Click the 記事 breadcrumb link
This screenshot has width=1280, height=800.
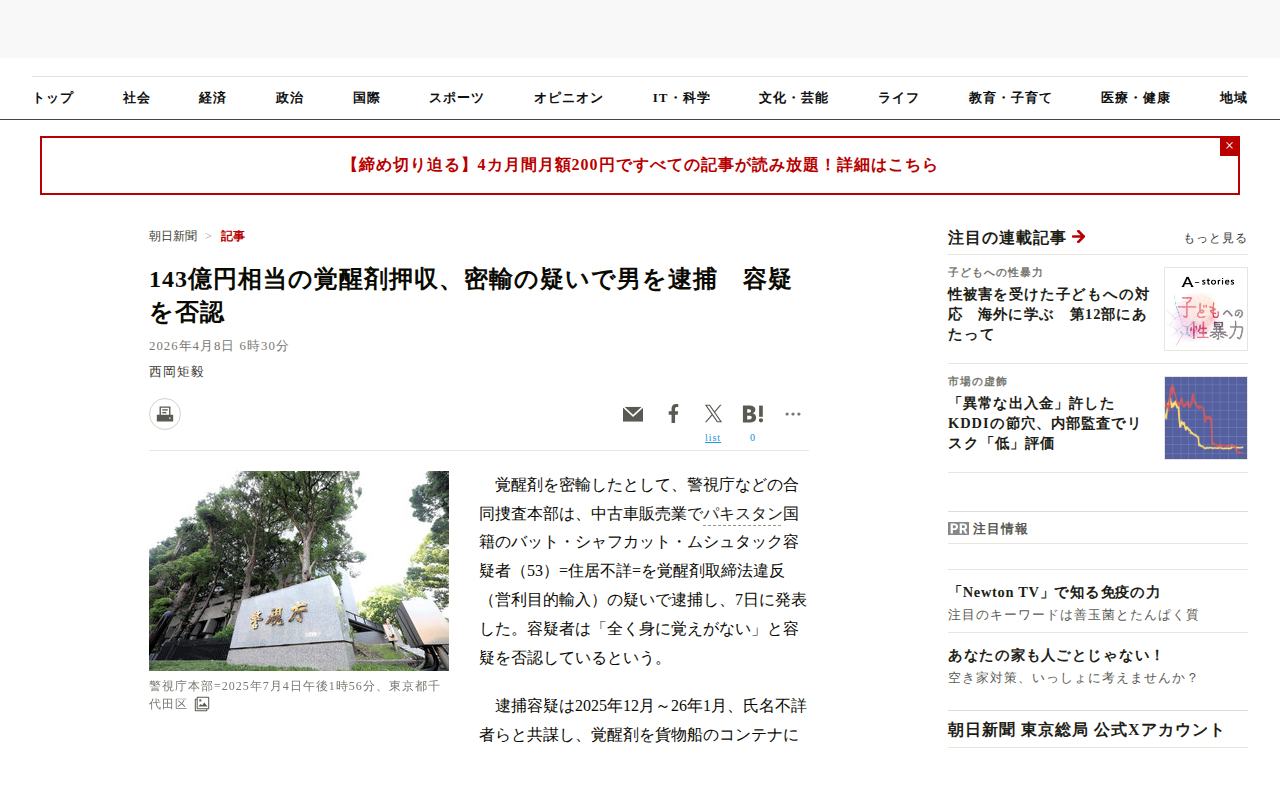tap(233, 236)
